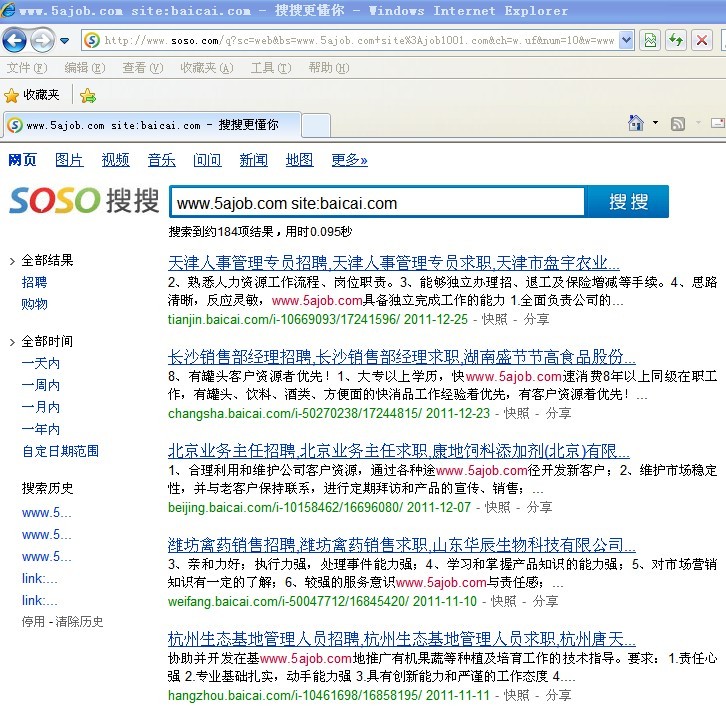Click the 搜搜 search button

pos(627,202)
